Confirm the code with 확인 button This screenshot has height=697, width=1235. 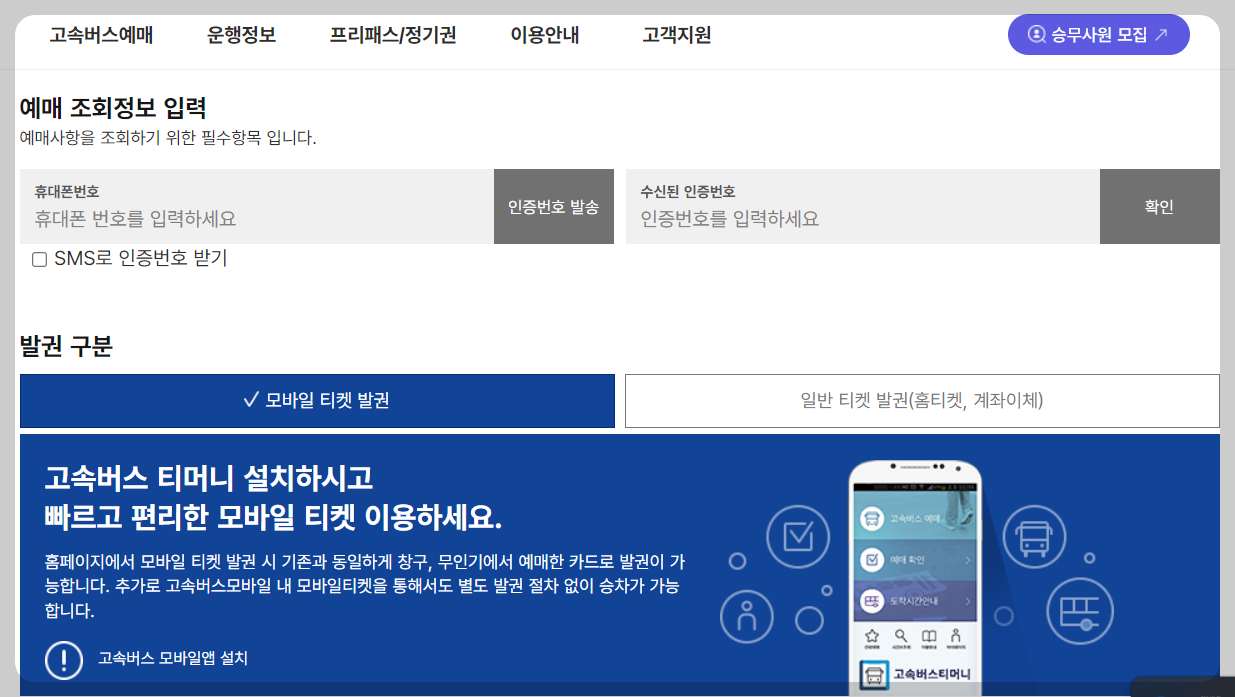tap(1159, 207)
